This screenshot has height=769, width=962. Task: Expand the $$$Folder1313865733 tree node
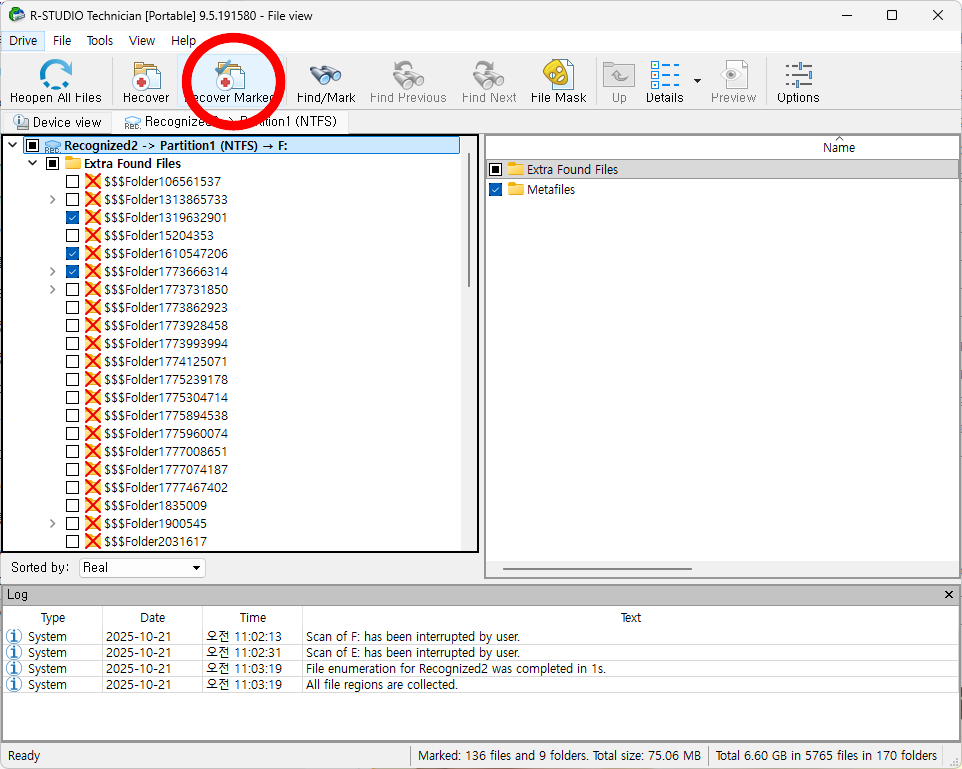point(53,200)
